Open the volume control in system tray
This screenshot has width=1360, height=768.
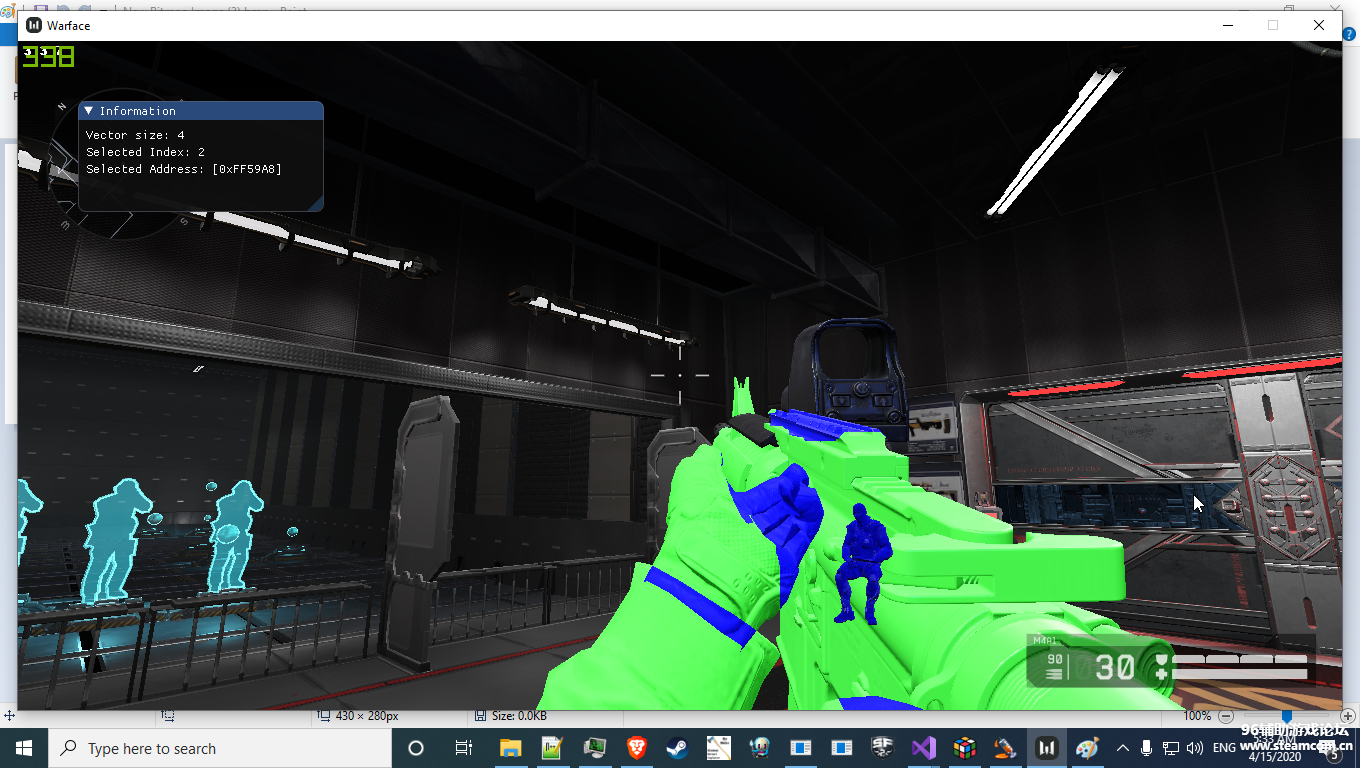[1194, 748]
